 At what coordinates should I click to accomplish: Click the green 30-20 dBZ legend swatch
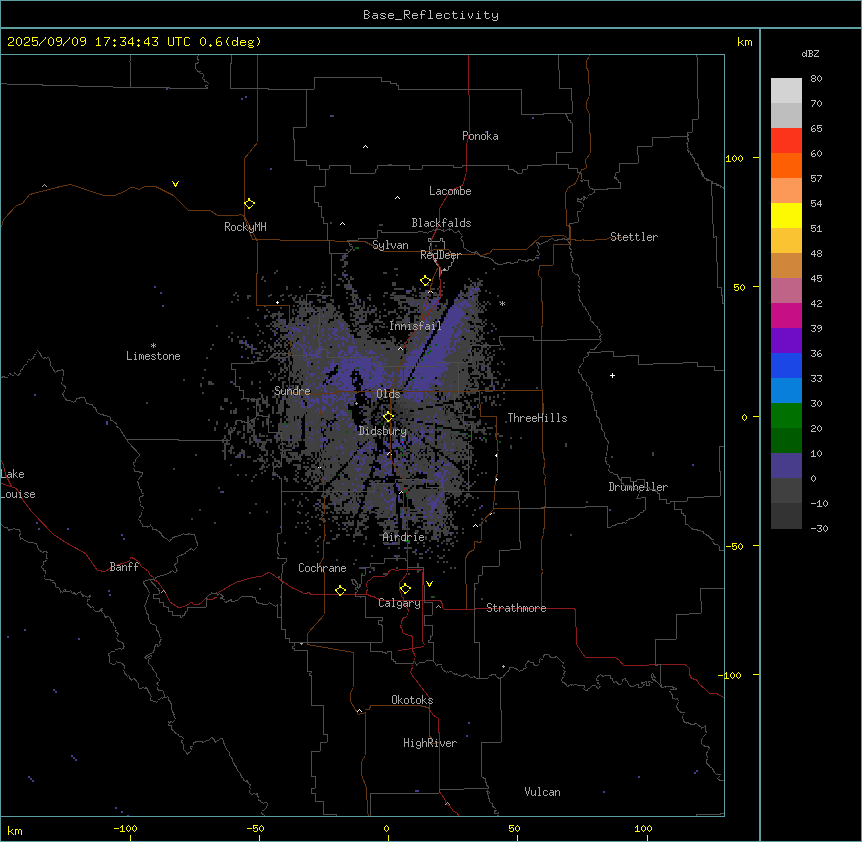(786, 416)
